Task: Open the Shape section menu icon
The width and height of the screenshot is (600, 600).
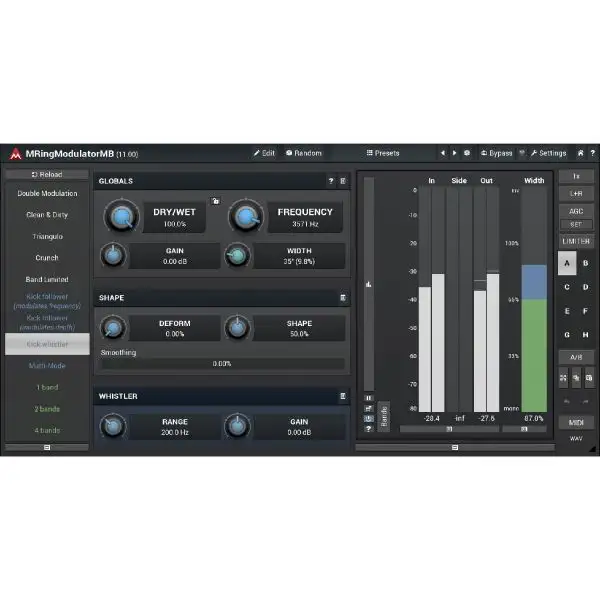Action: click(343, 298)
